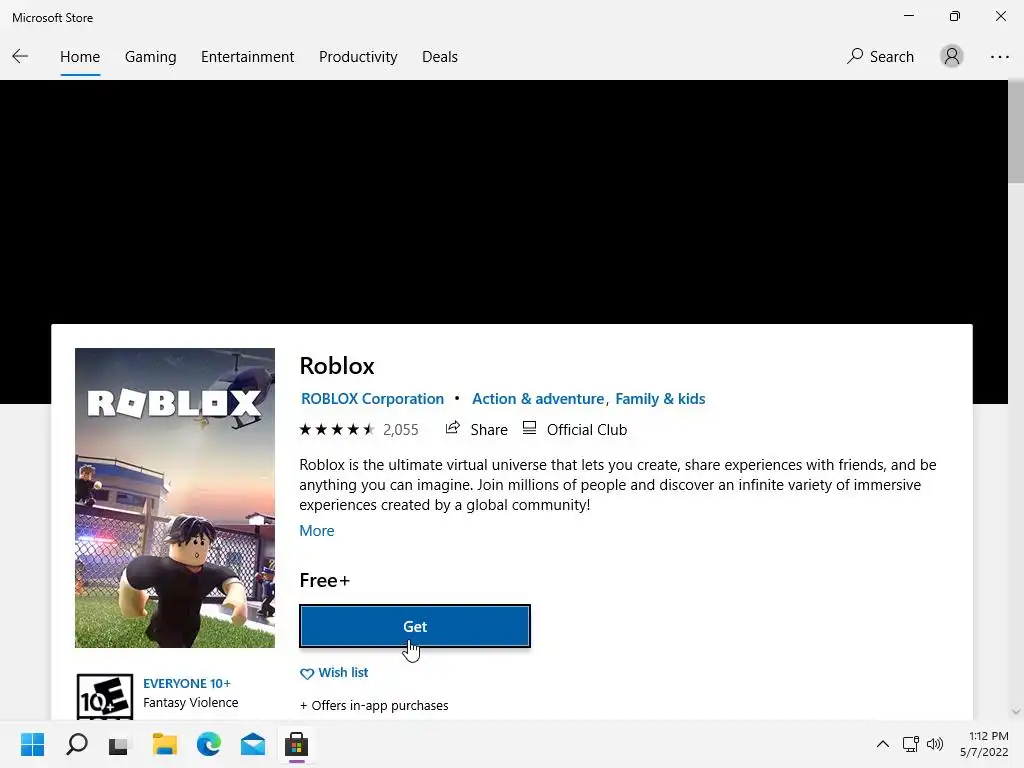Click the Roblox cover art image

coord(175,498)
